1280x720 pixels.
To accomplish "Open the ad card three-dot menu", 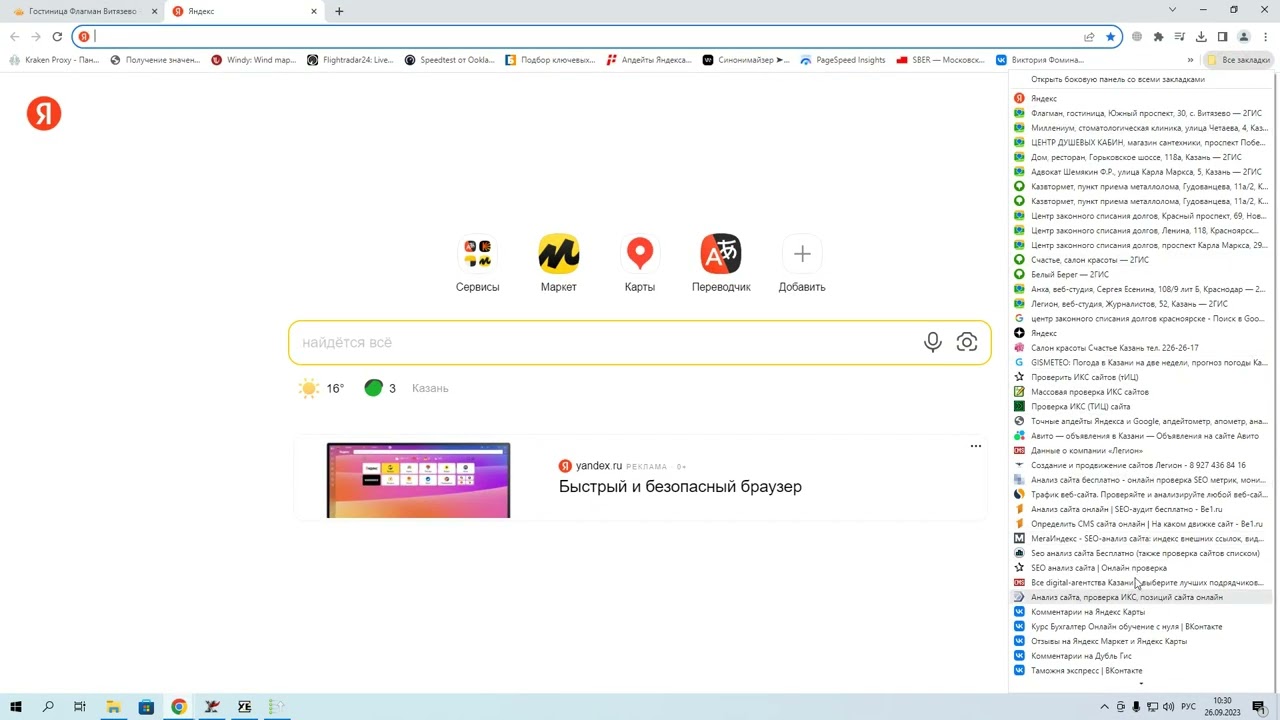I will [976, 446].
